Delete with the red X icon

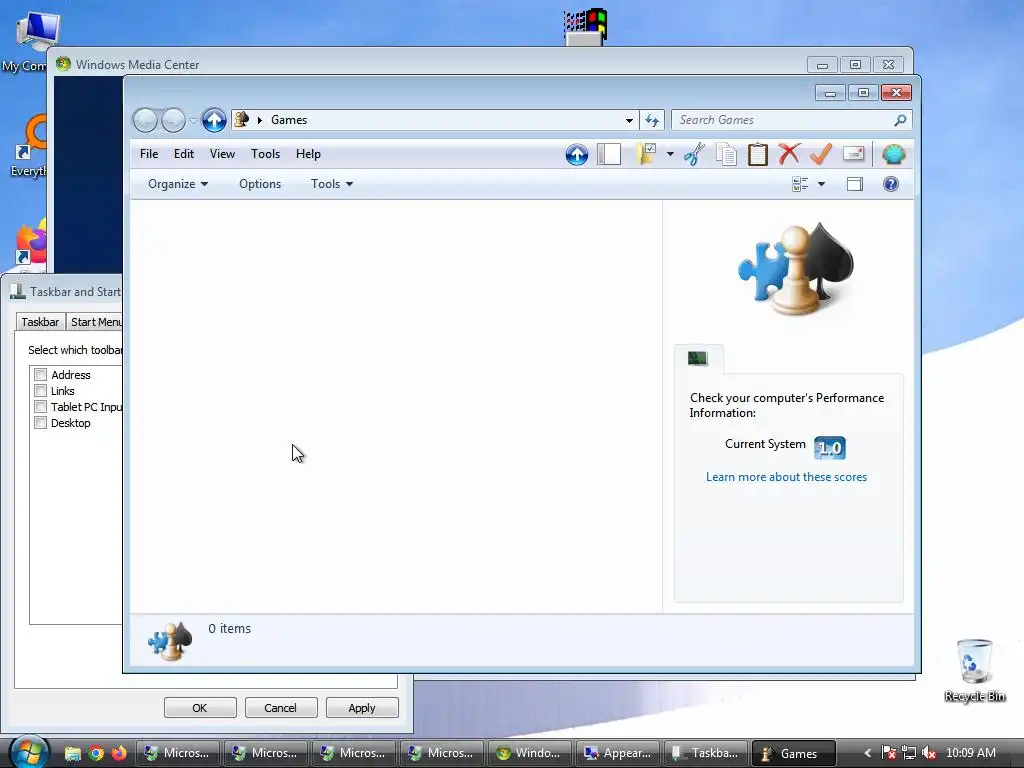click(789, 154)
